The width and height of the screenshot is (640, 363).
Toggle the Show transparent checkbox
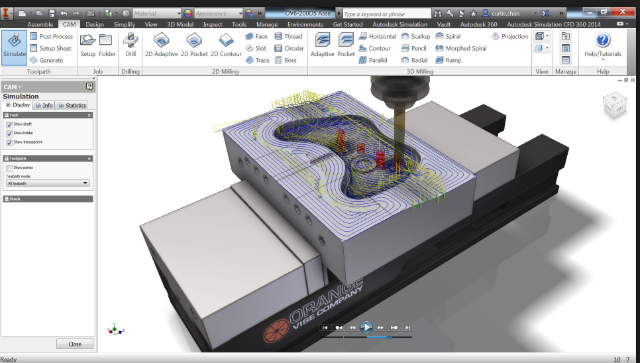coord(9,143)
